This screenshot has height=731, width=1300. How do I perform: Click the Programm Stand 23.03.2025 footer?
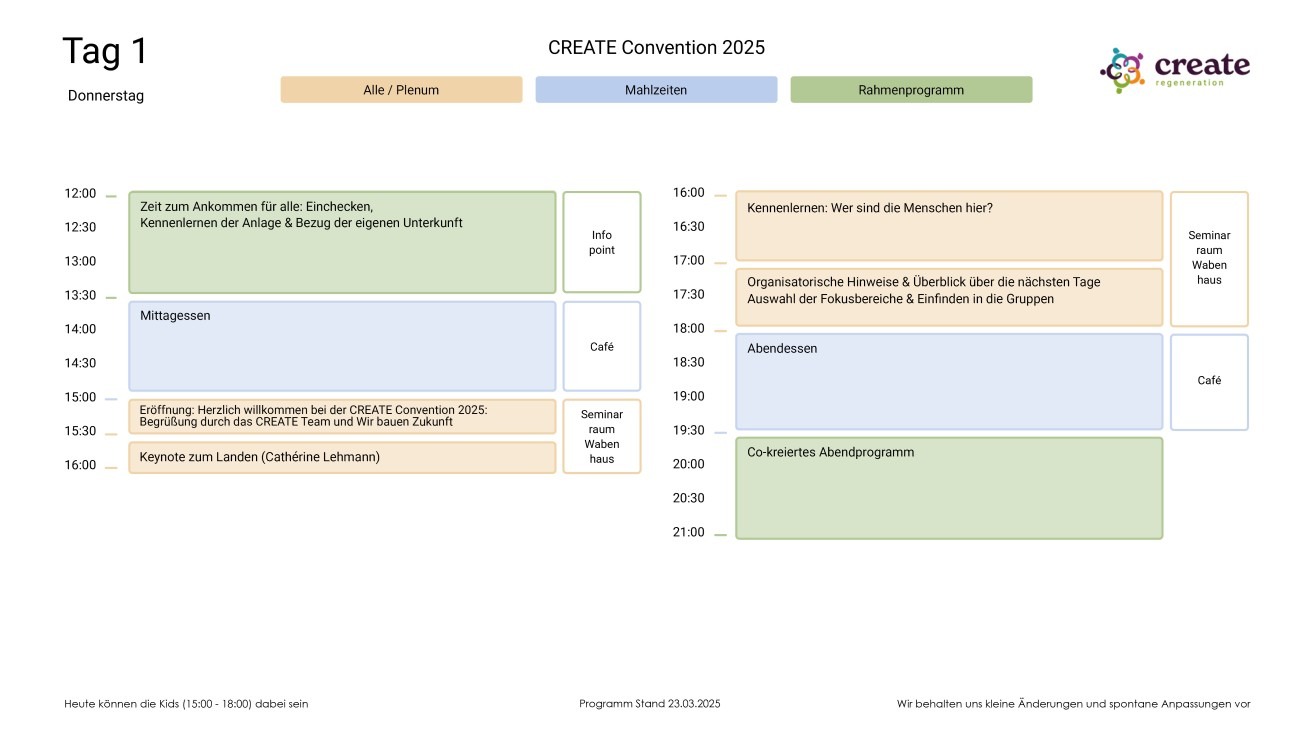[x=650, y=704]
